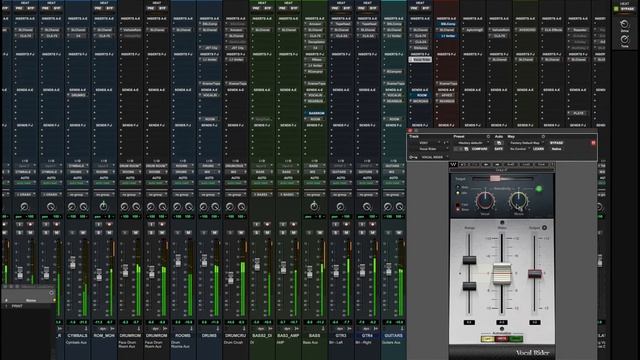Image resolution: width=640 pixels, height=360 pixels.
Task: Click Vocal Rider's Vocal sensitivity knob
Action: [x=485, y=200]
